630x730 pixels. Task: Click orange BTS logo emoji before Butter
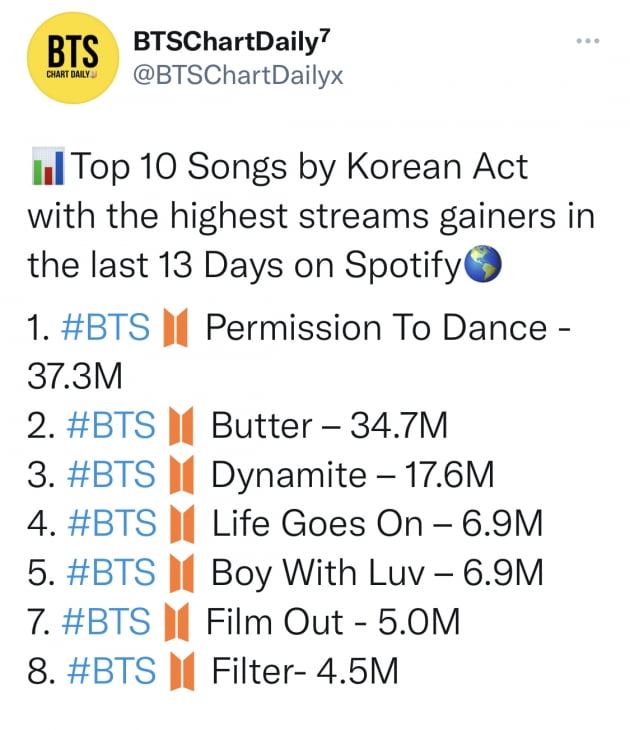click(181, 426)
